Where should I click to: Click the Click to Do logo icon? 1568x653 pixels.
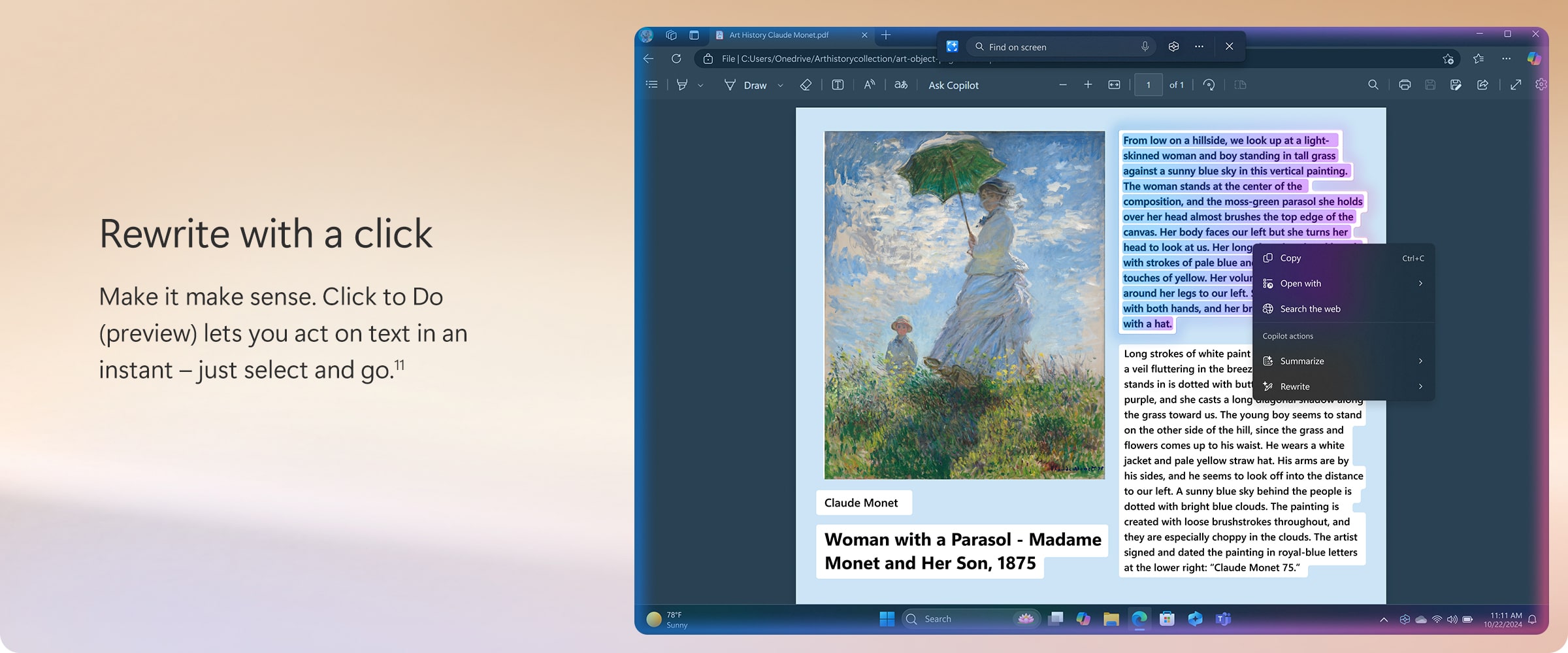952,46
